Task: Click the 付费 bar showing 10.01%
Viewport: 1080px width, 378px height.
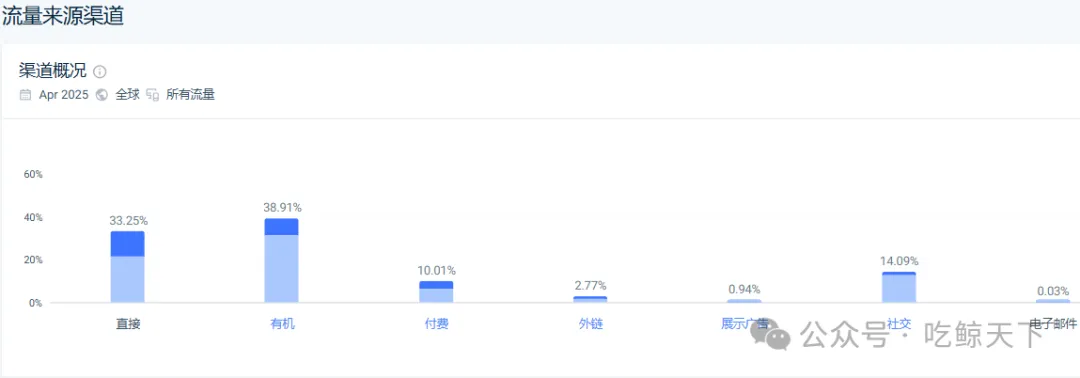Action: click(x=436, y=292)
